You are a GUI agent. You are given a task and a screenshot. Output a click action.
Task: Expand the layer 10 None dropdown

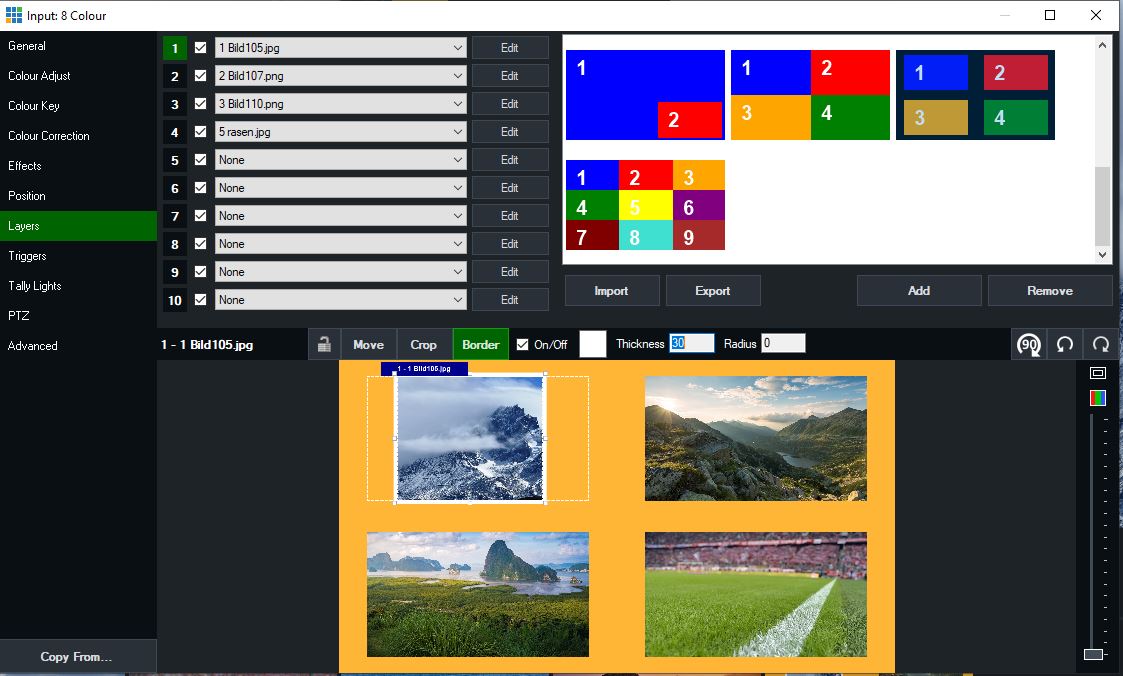[x=341, y=300]
